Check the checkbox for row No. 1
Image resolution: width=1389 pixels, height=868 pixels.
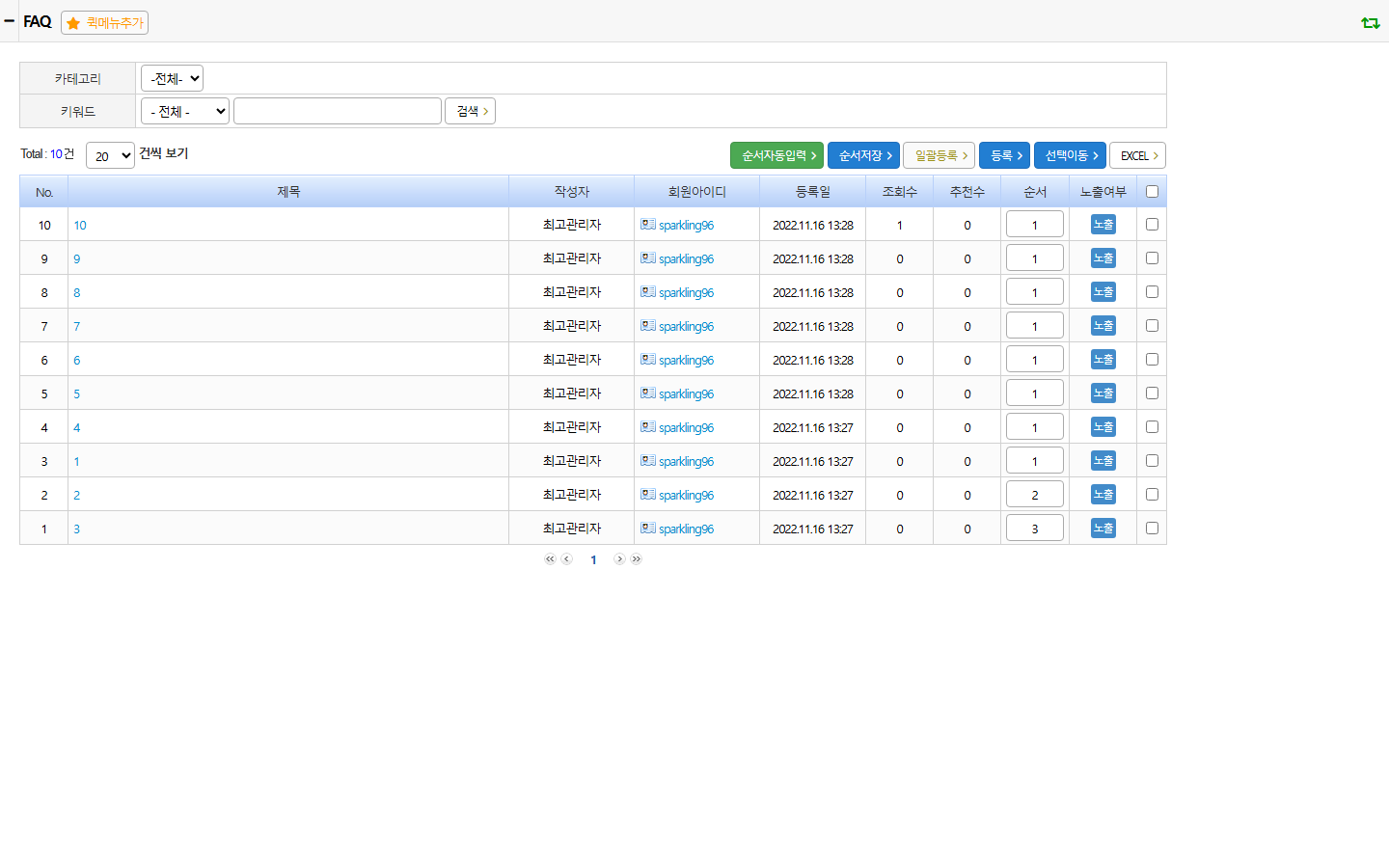1152,528
